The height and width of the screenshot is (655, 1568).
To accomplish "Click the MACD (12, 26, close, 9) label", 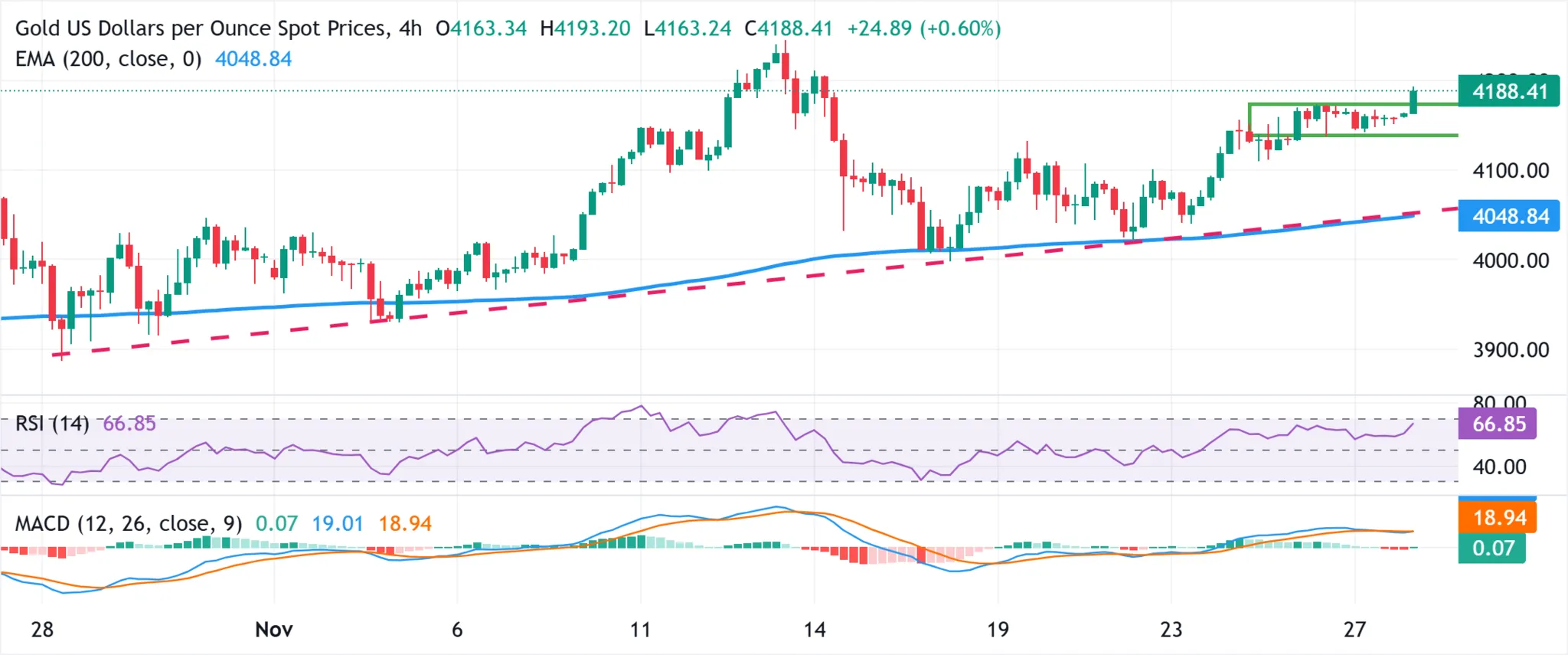I will click(129, 523).
